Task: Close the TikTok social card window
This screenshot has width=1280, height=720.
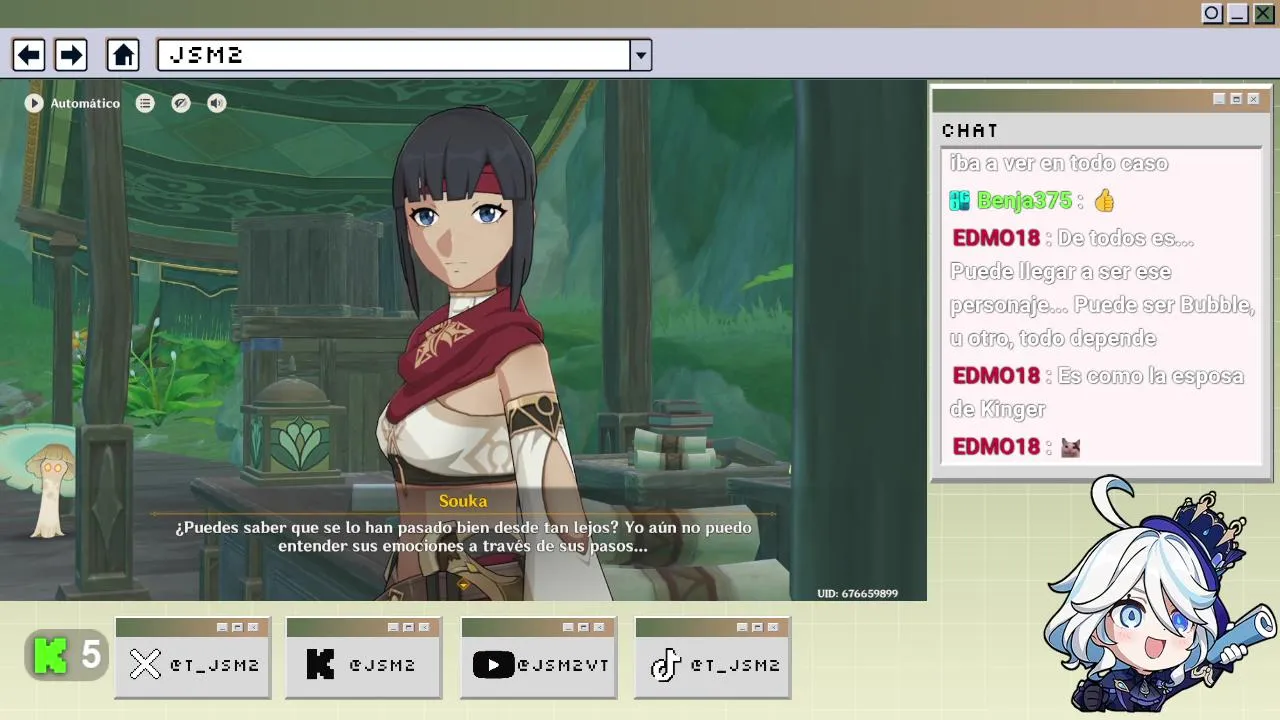Action: click(773, 627)
